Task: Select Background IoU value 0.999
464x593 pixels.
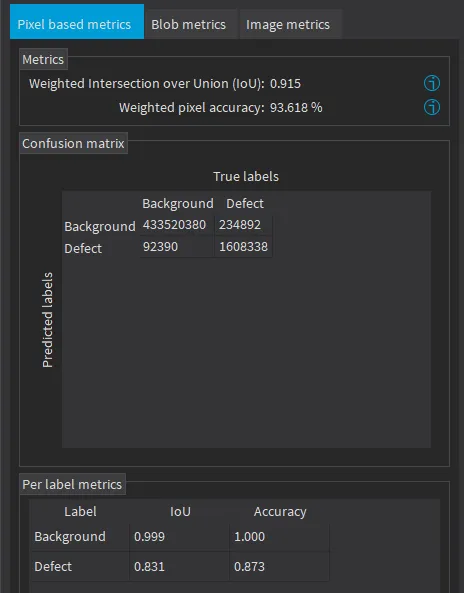Action: [179, 537]
